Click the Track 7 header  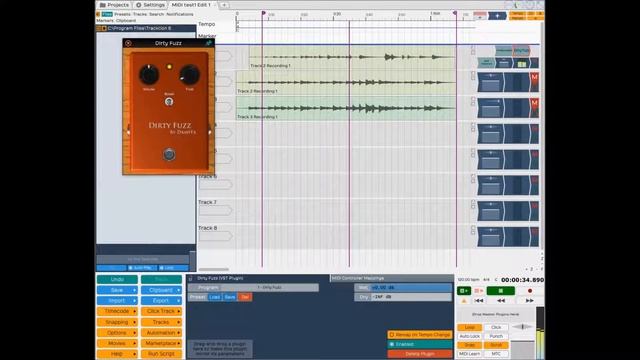(207, 202)
